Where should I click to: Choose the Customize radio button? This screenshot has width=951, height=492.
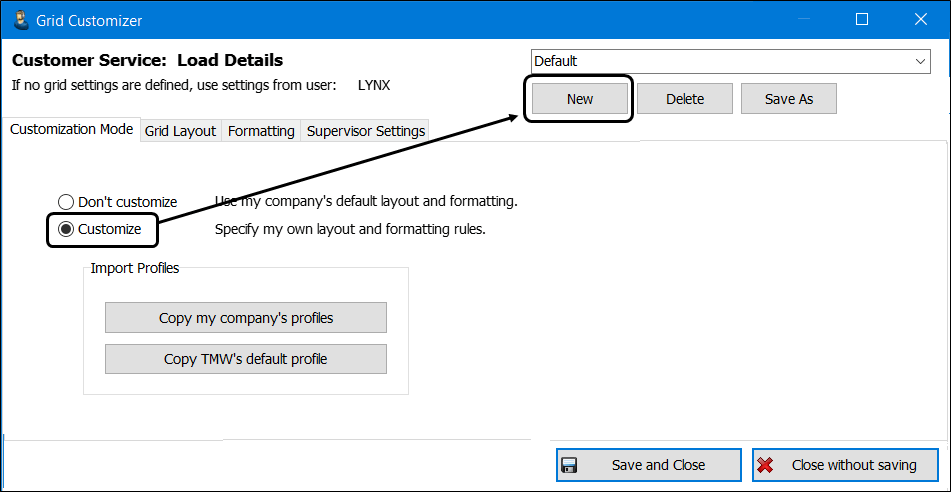pos(67,230)
